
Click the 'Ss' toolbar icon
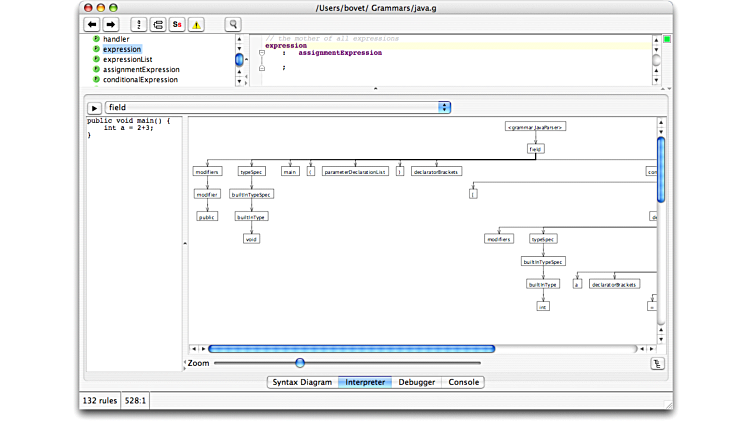pyautogui.click(x=176, y=24)
